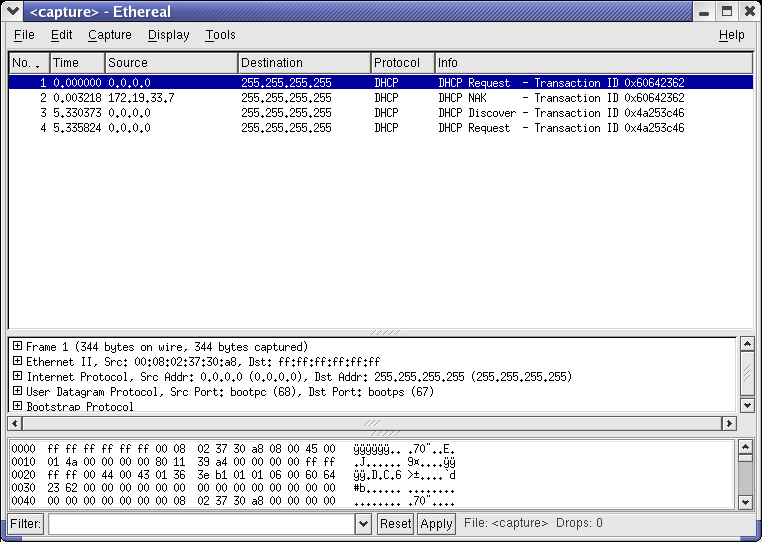Open the Display menu
Viewport: 762px width, 542px height.
168,35
